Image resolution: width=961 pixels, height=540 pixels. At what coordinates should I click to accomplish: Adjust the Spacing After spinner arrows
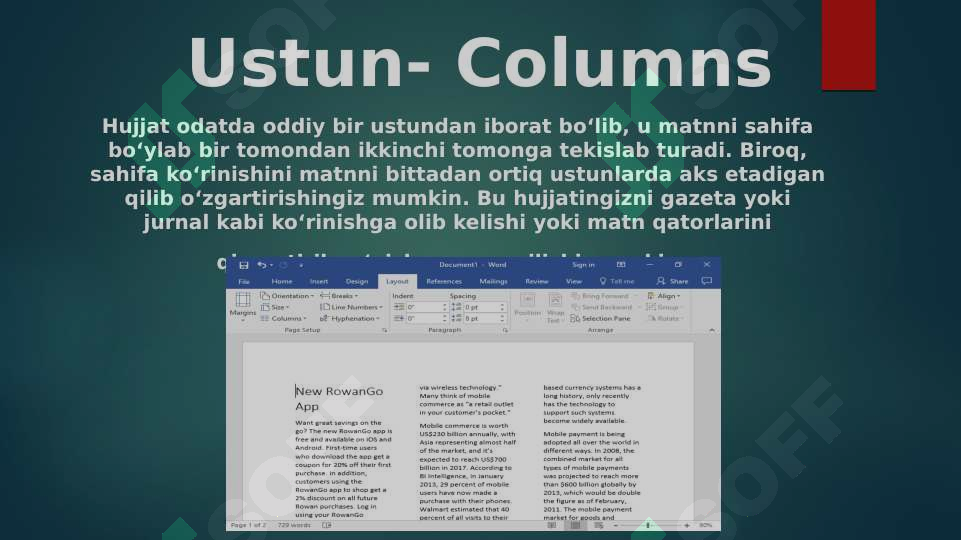(x=502, y=319)
